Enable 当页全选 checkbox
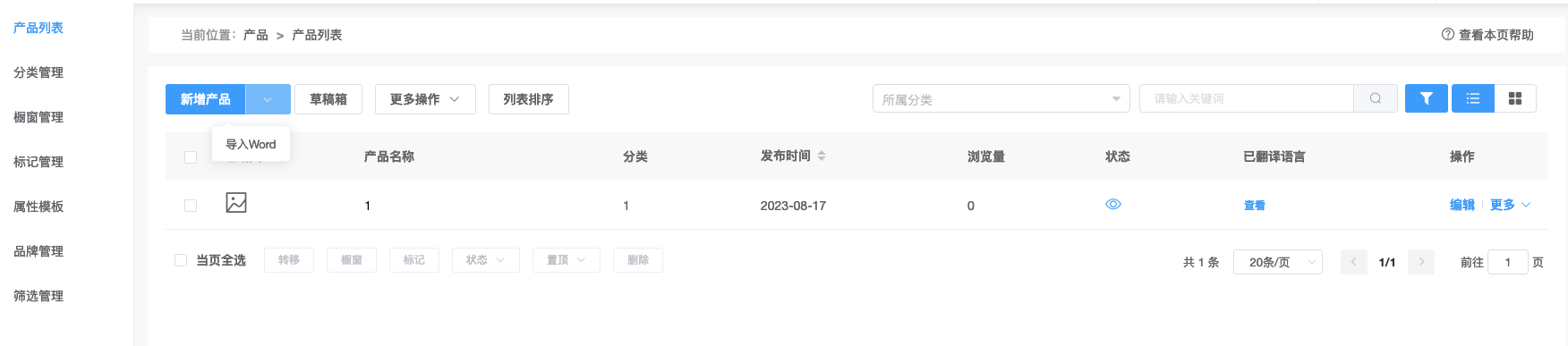Viewport: 1568px width, 346px height. coord(181,260)
